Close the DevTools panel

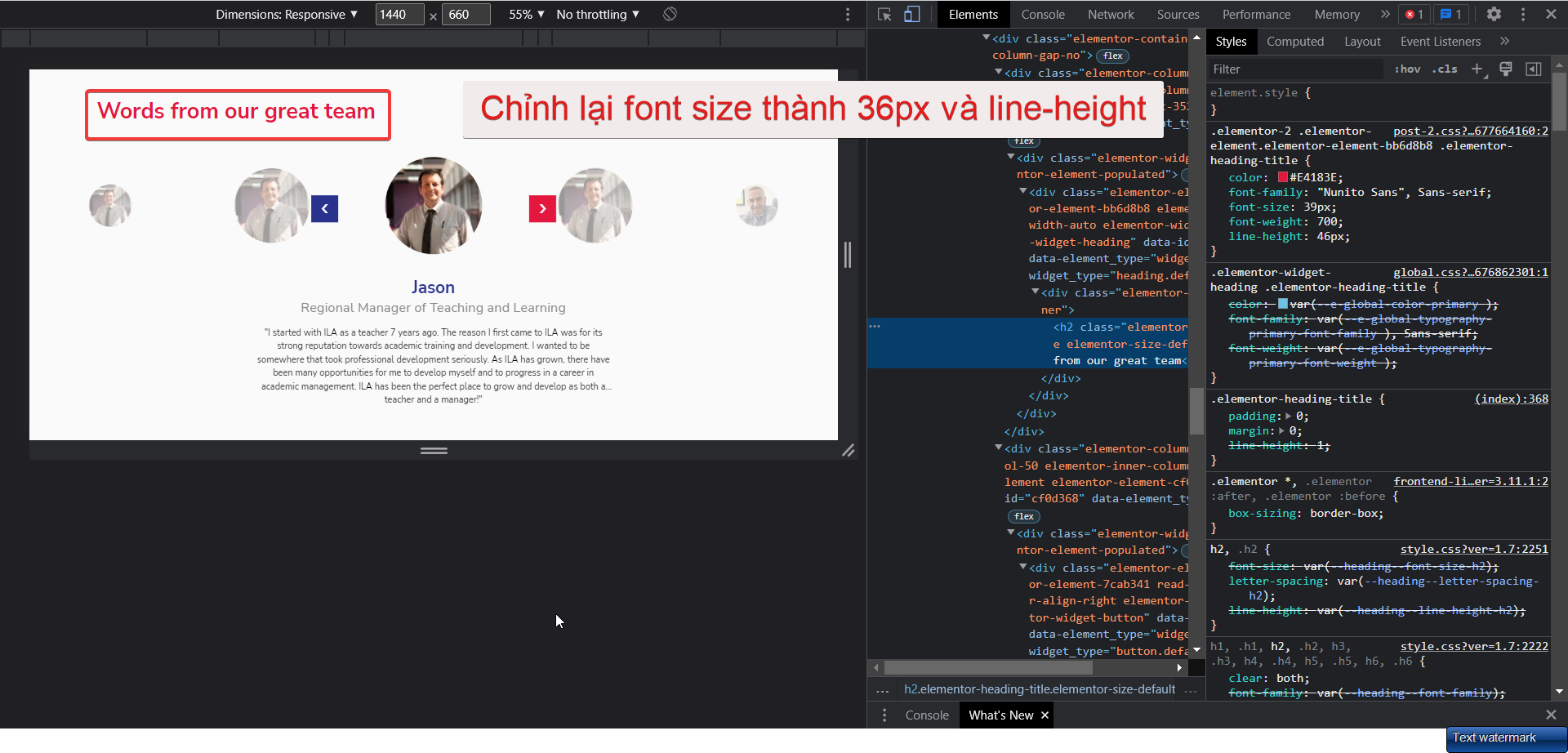click(x=1551, y=14)
